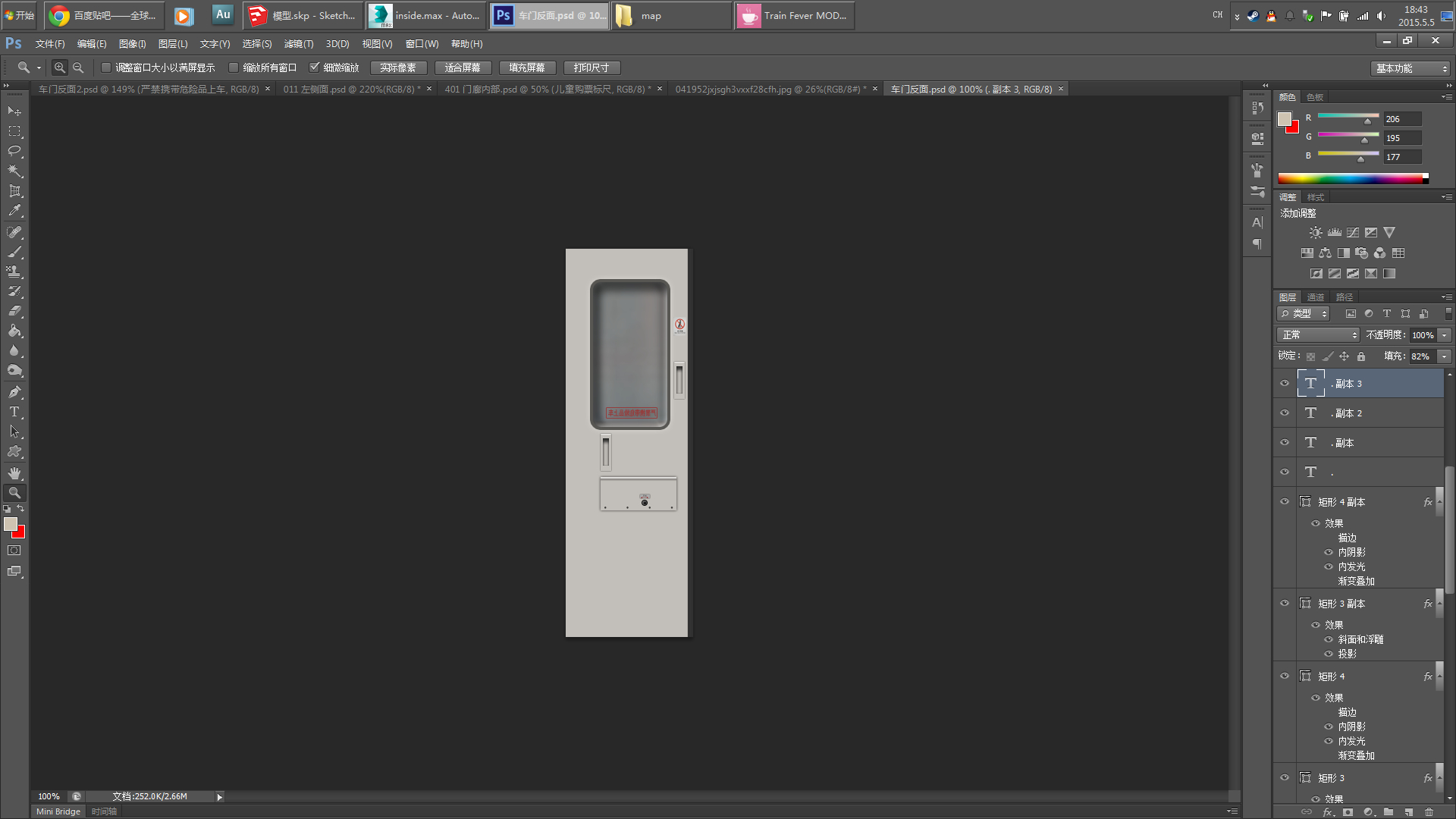
Task: Open the 滤镜(T) menu
Action: (x=298, y=44)
